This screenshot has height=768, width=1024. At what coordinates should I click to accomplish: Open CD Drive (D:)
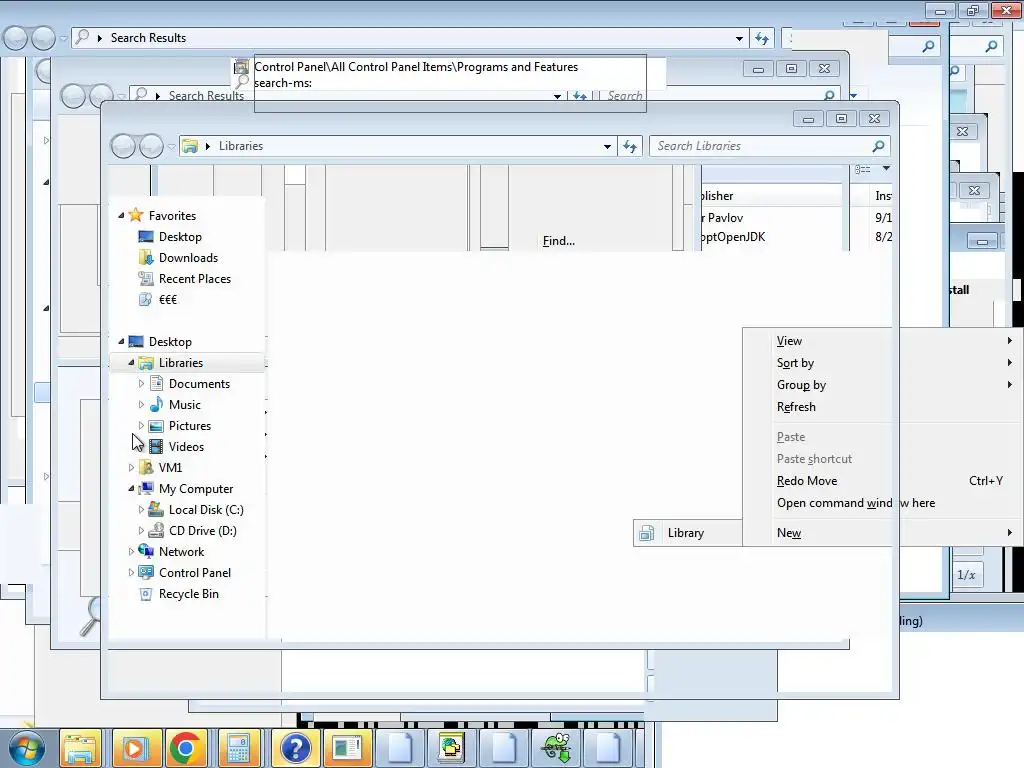click(x=202, y=530)
